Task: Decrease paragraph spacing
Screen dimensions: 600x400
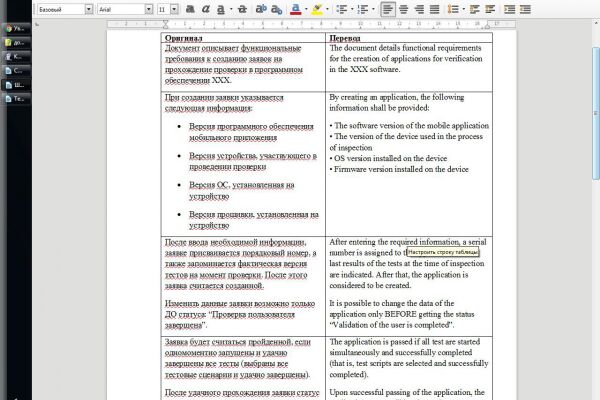Action: coord(490,9)
